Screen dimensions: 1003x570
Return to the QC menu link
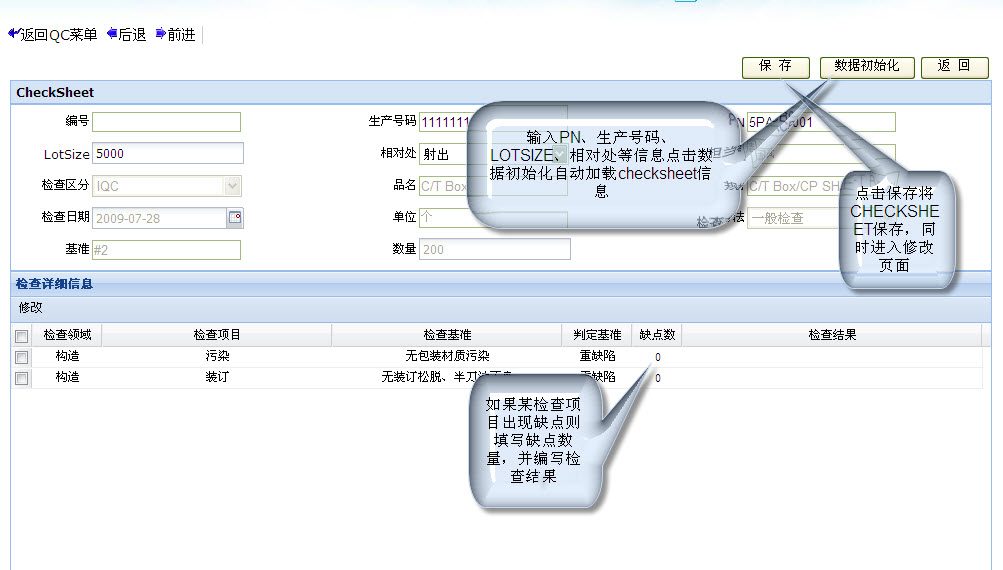(x=58, y=35)
